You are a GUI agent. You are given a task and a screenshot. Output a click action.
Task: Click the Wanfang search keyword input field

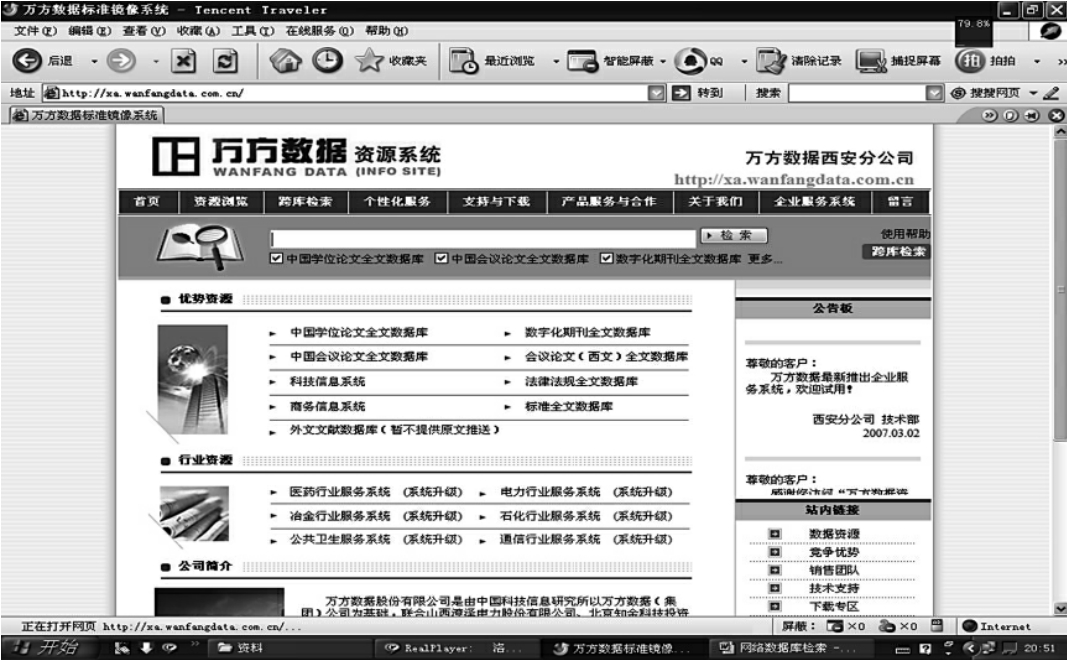point(483,238)
